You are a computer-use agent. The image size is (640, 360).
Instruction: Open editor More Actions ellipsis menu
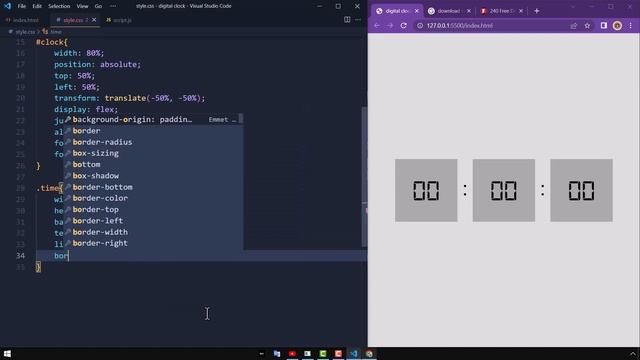coord(358,20)
